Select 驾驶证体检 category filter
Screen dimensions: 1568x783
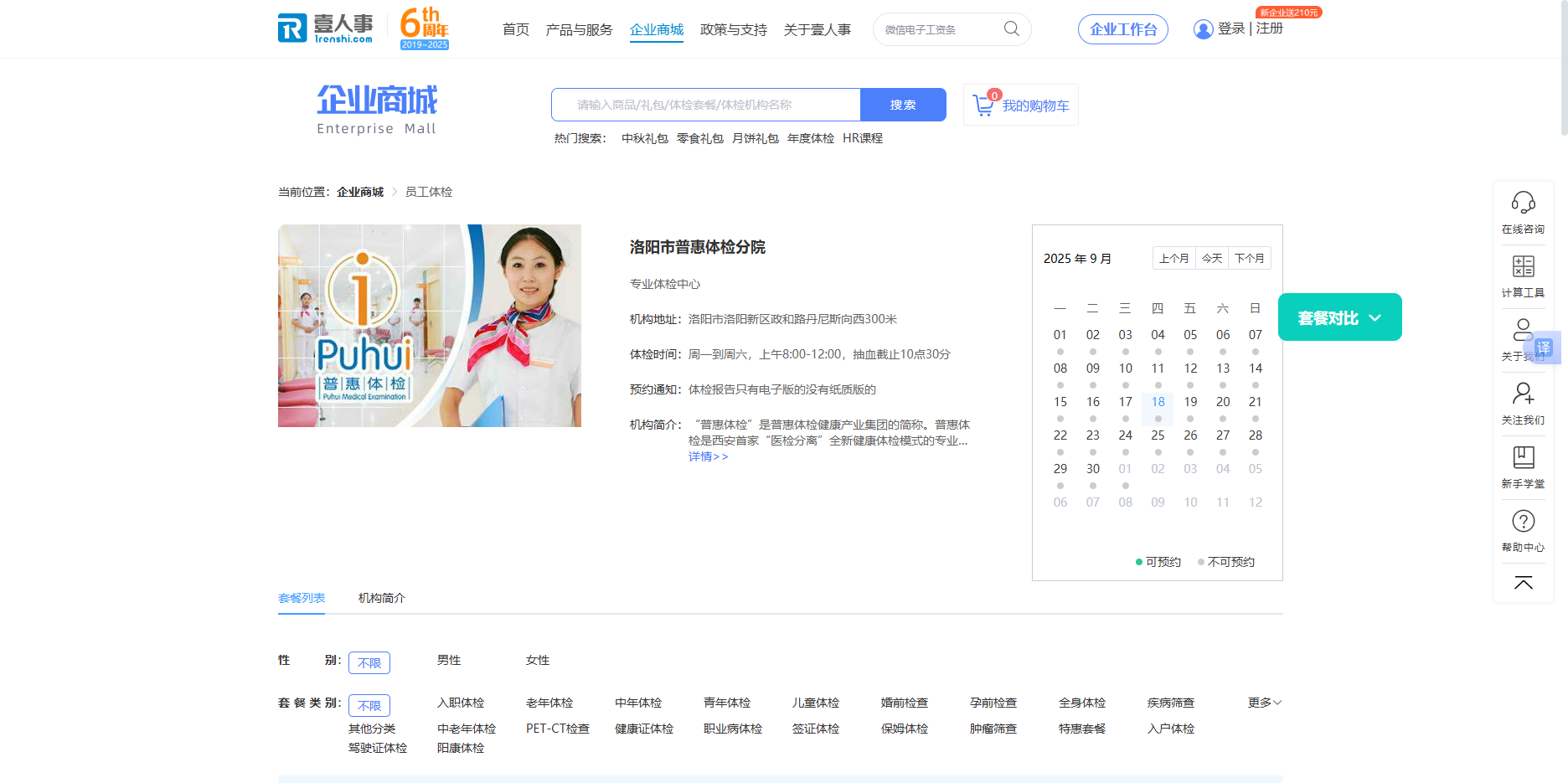click(x=378, y=748)
